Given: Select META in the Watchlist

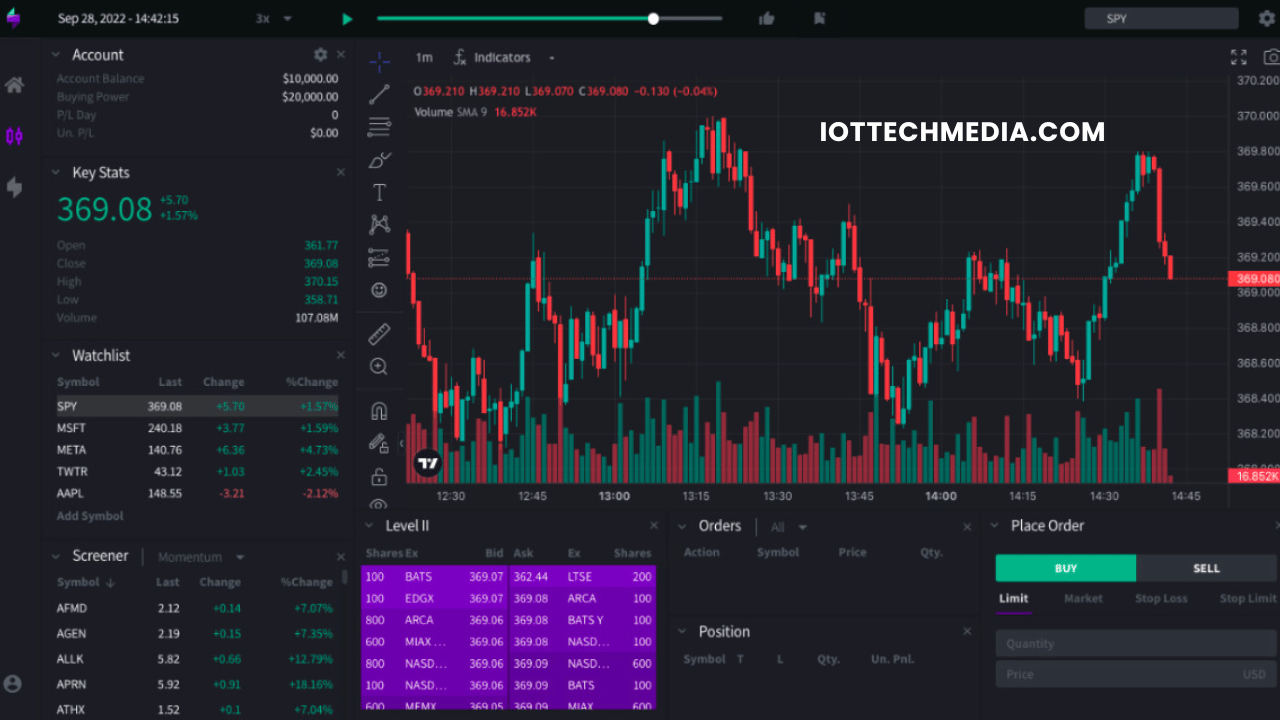Looking at the screenshot, I should (x=197, y=450).
